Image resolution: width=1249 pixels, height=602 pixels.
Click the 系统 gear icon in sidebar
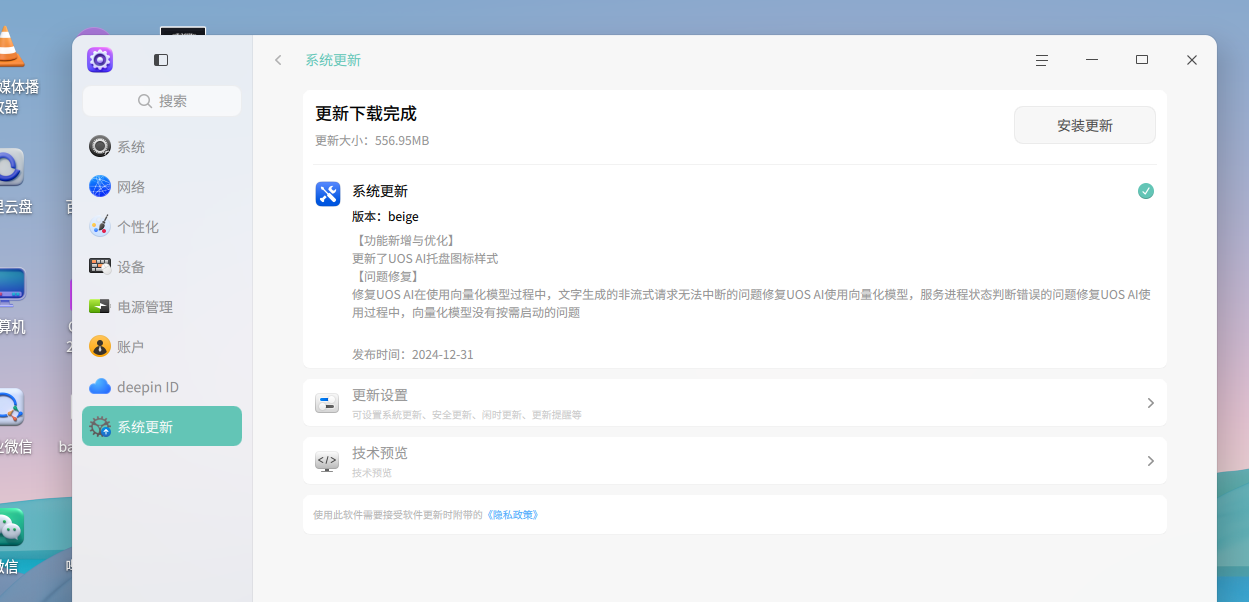[x=100, y=147]
